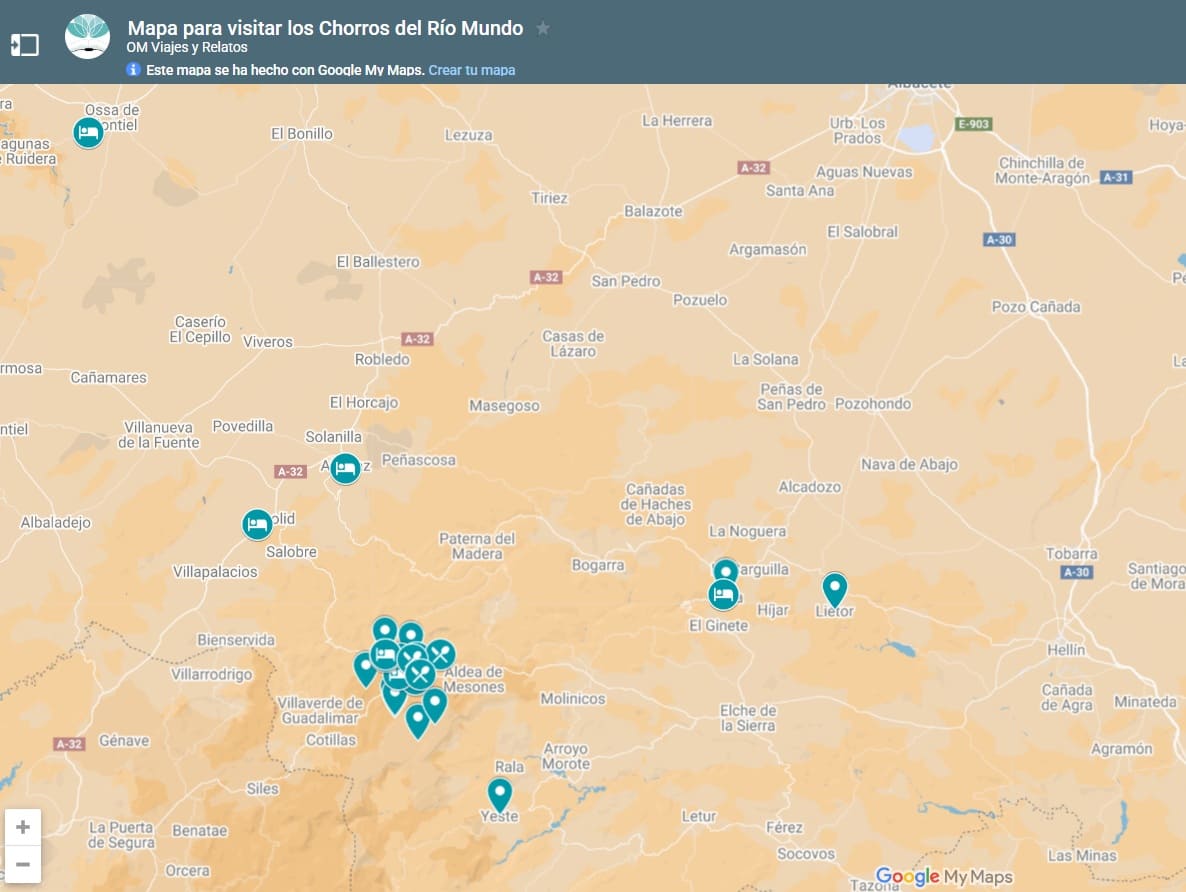Open the side panel toggle icon
This screenshot has height=892, width=1186.
[24, 45]
